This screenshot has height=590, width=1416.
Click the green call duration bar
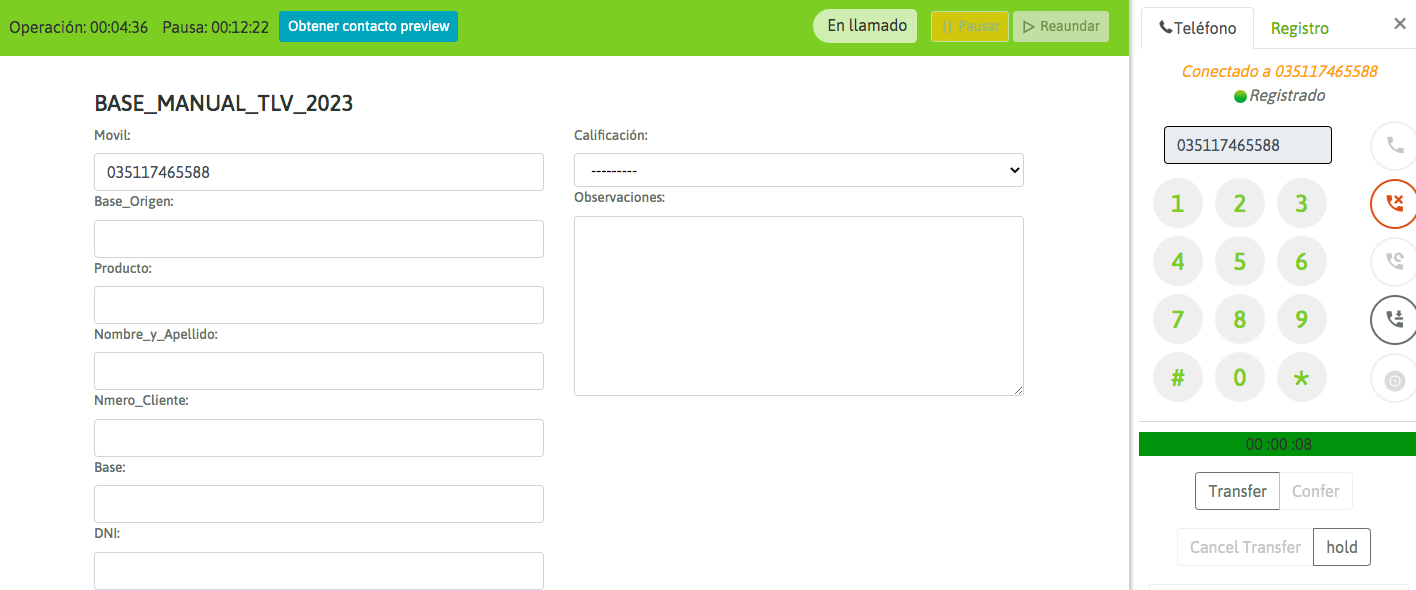pos(1277,444)
